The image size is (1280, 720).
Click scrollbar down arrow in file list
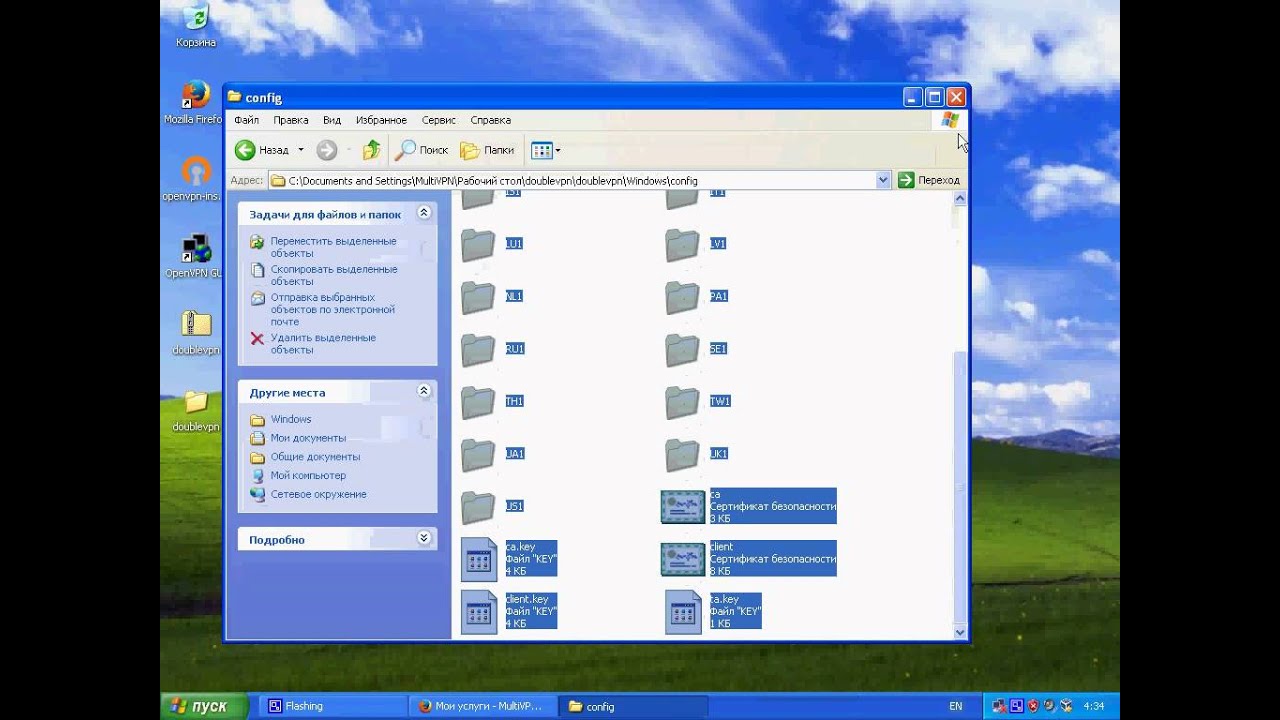(960, 632)
